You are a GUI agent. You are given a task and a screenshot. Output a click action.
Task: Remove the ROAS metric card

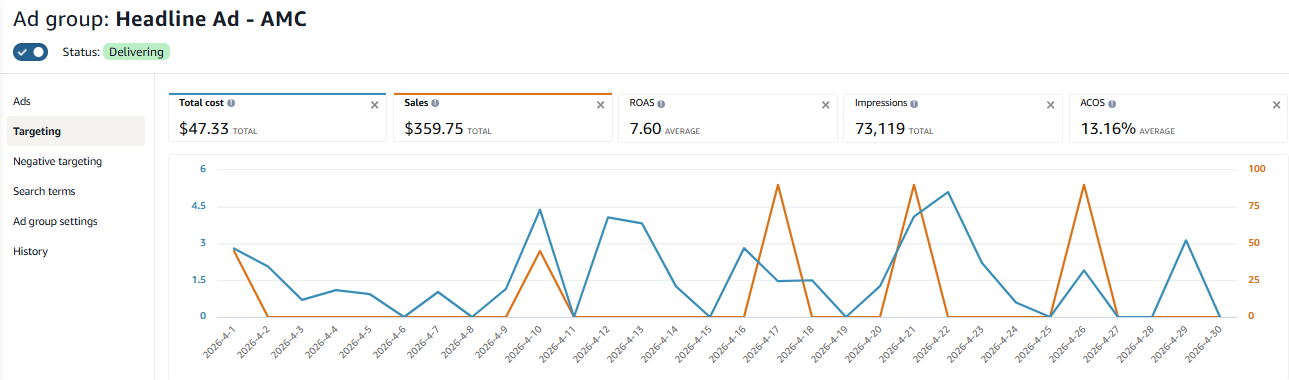coord(826,105)
